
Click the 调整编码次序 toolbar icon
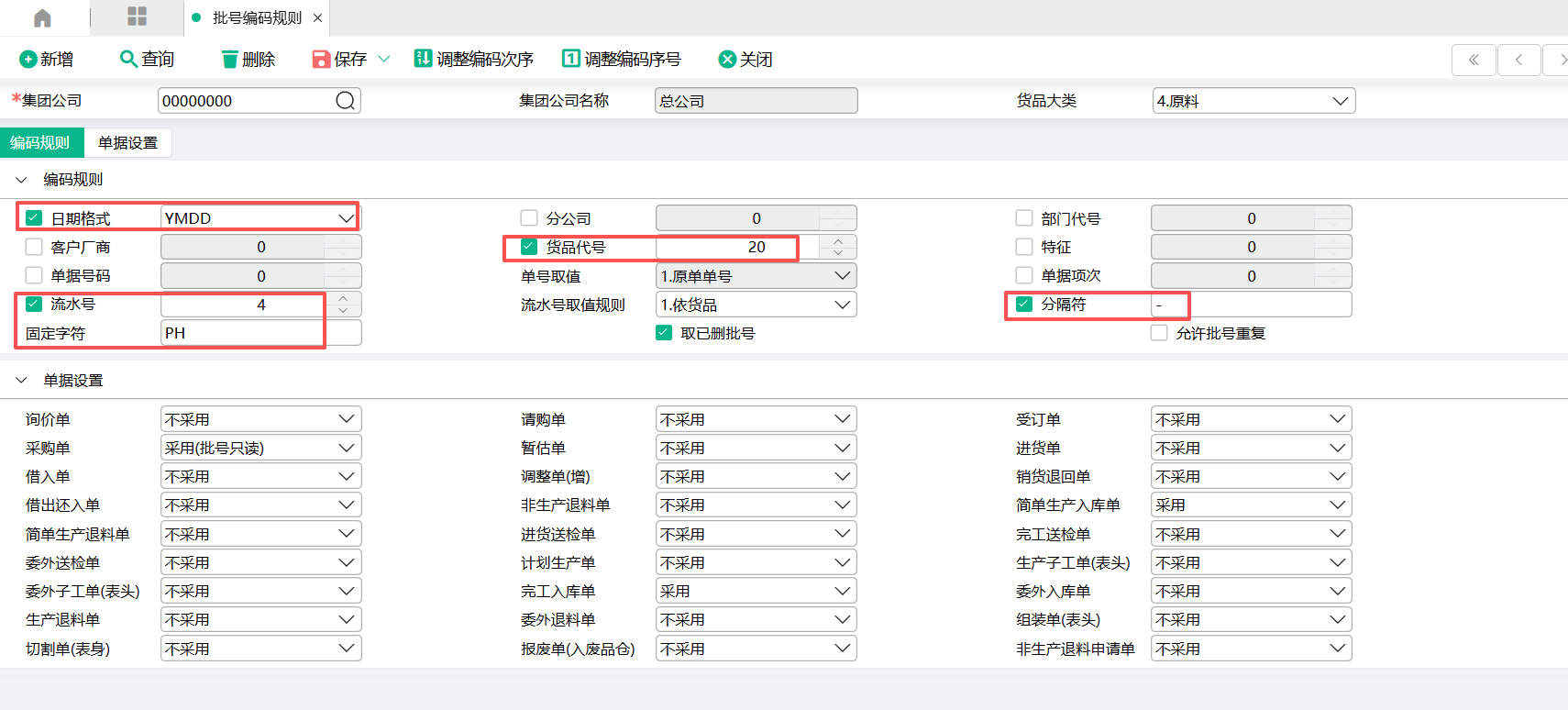pyautogui.click(x=423, y=59)
